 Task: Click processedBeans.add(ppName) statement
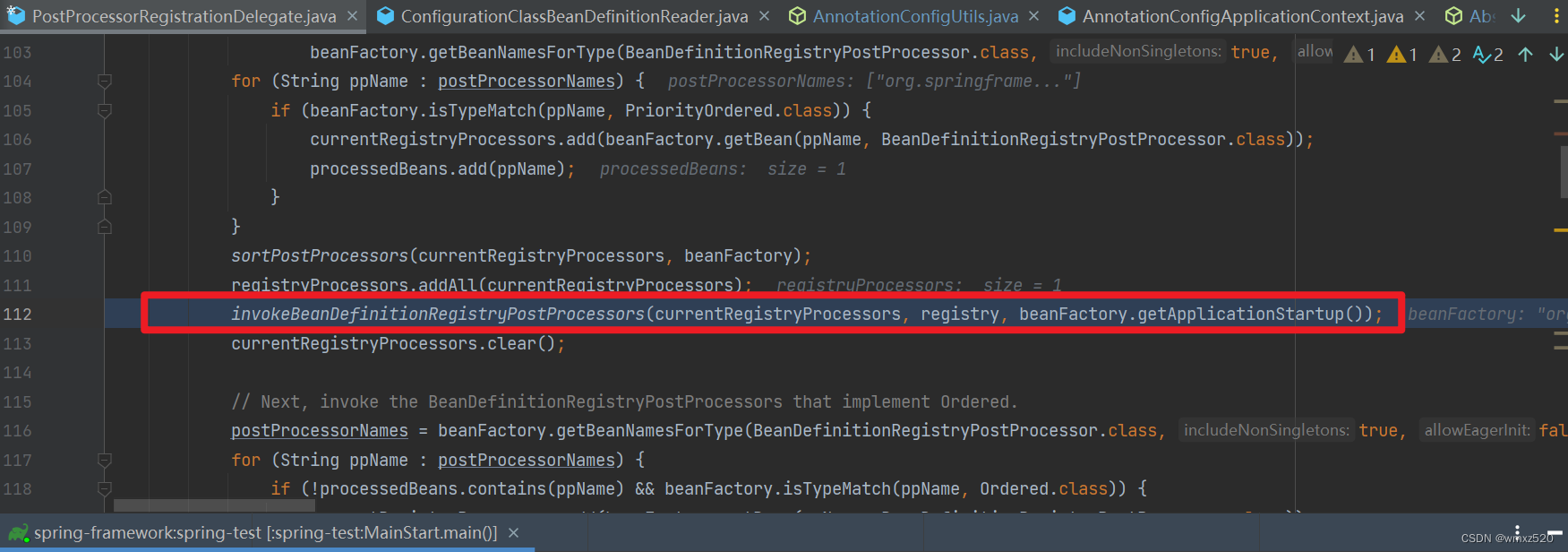coord(442,169)
